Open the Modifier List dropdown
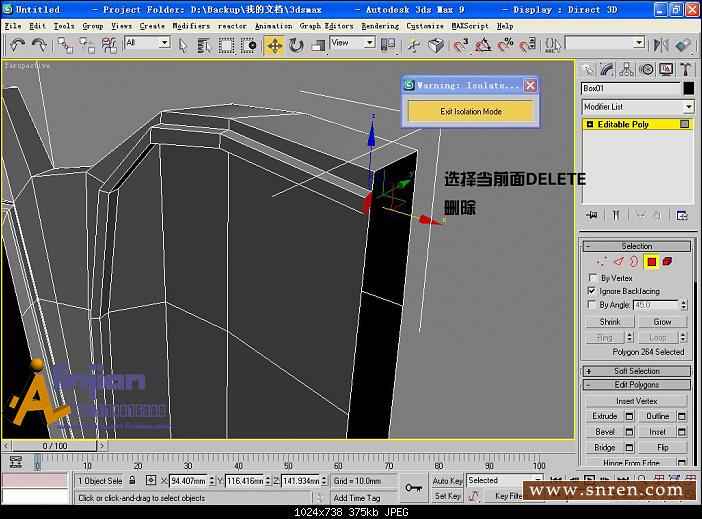702x519 pixels. tap(637, 107)
